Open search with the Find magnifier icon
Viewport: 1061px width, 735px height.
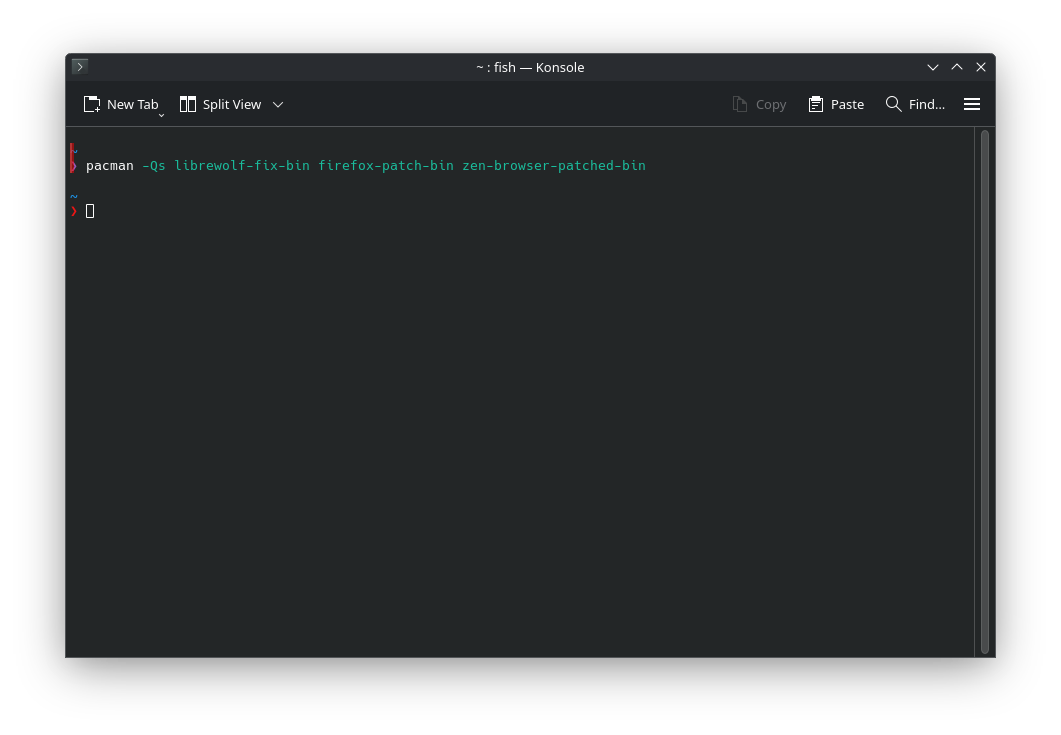[x=893, y=104]
